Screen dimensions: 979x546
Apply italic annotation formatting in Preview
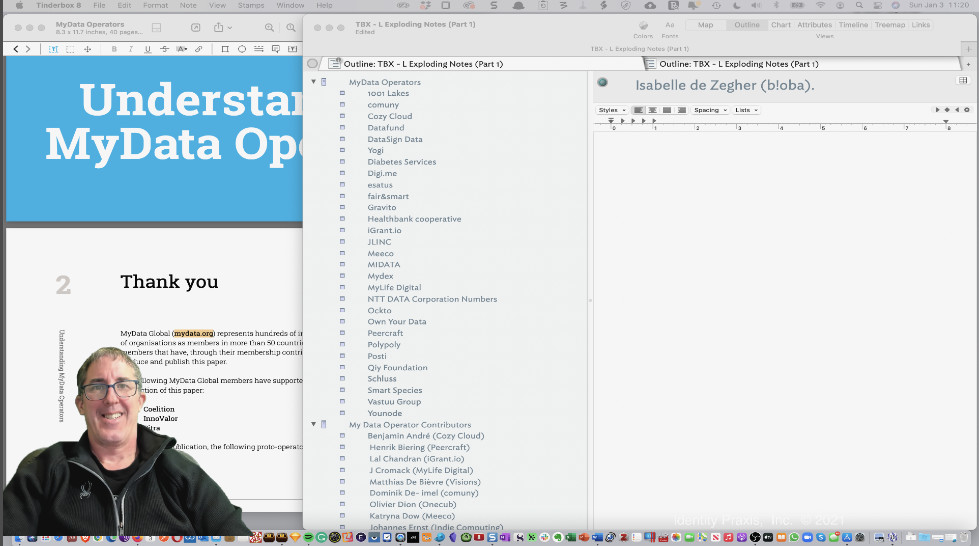tap(130, 49)
